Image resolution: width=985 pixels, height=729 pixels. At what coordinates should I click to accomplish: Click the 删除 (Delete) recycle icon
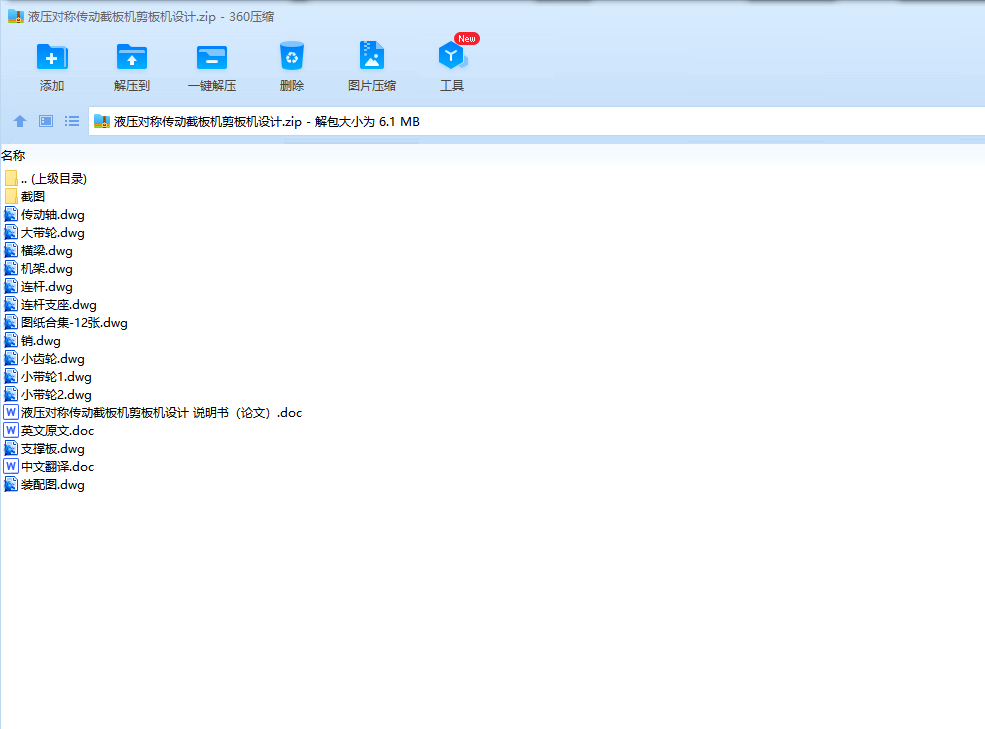click(291, 57)
